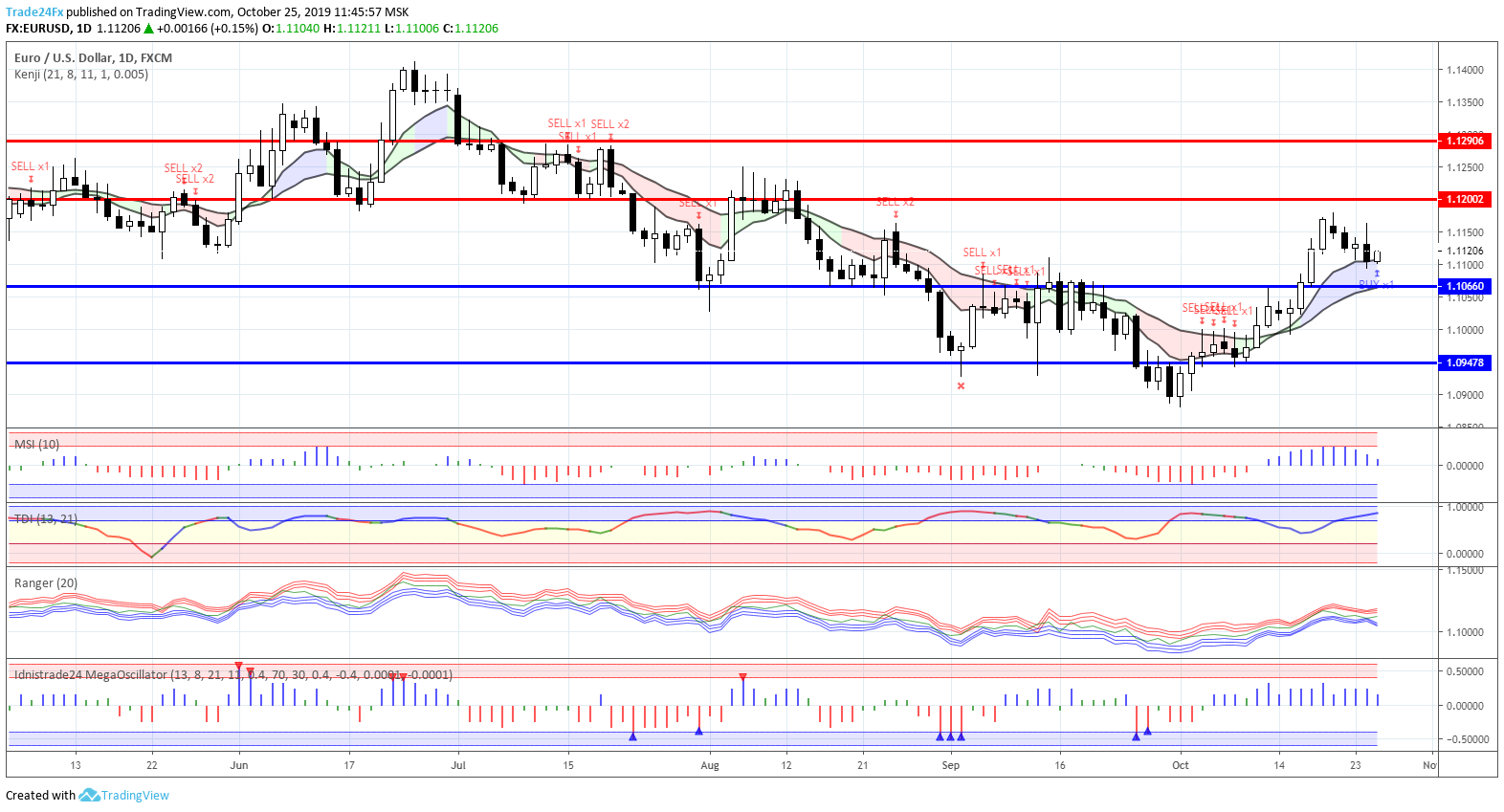This screenshot has height=812, width=1504.
Task: Open the Trade24Fx author link
Action: pyautogui.click(x=34, y=12)
